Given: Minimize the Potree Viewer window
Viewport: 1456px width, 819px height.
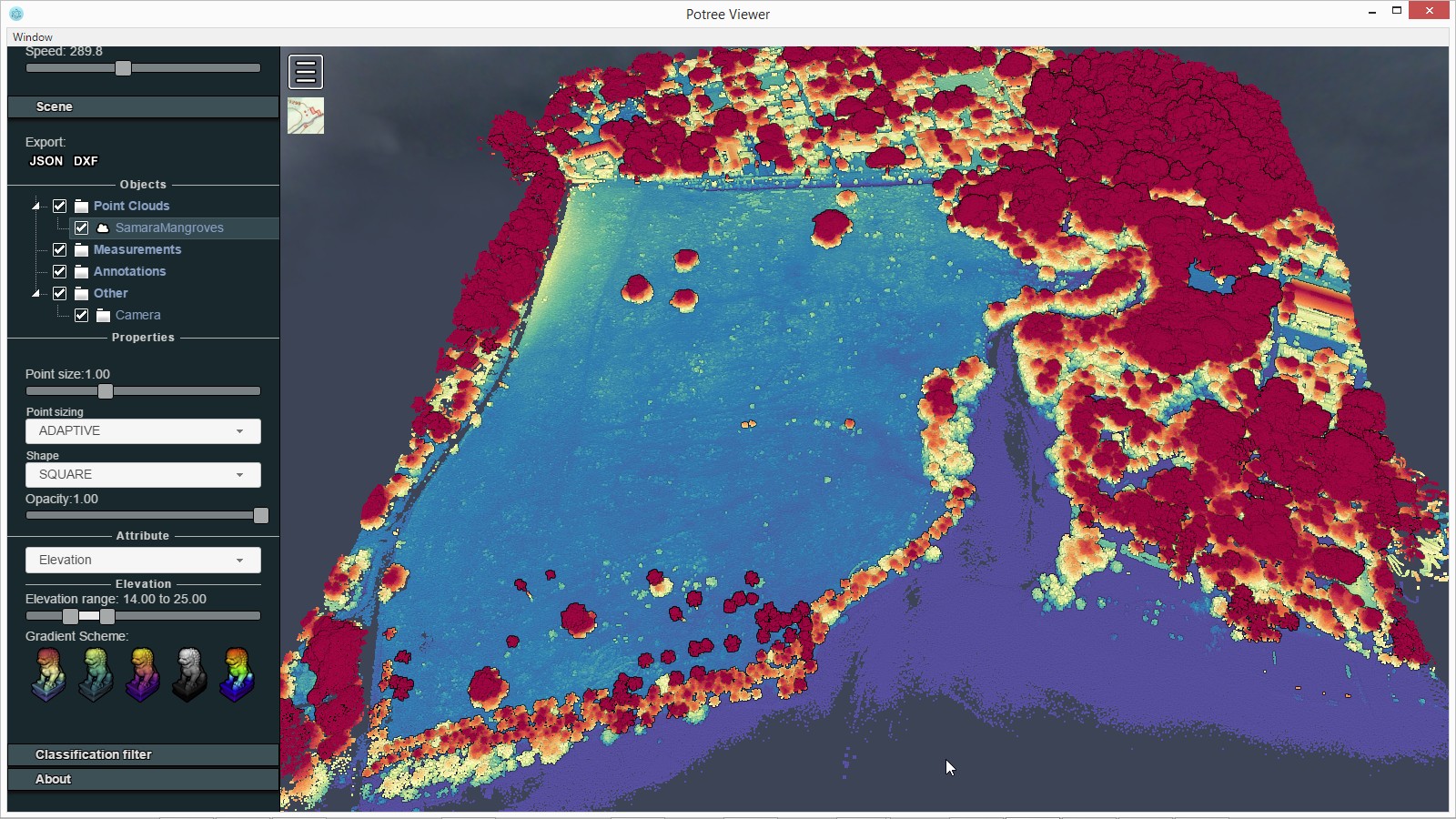Looking at the screenshot, I should click(x=1372, y=11).
